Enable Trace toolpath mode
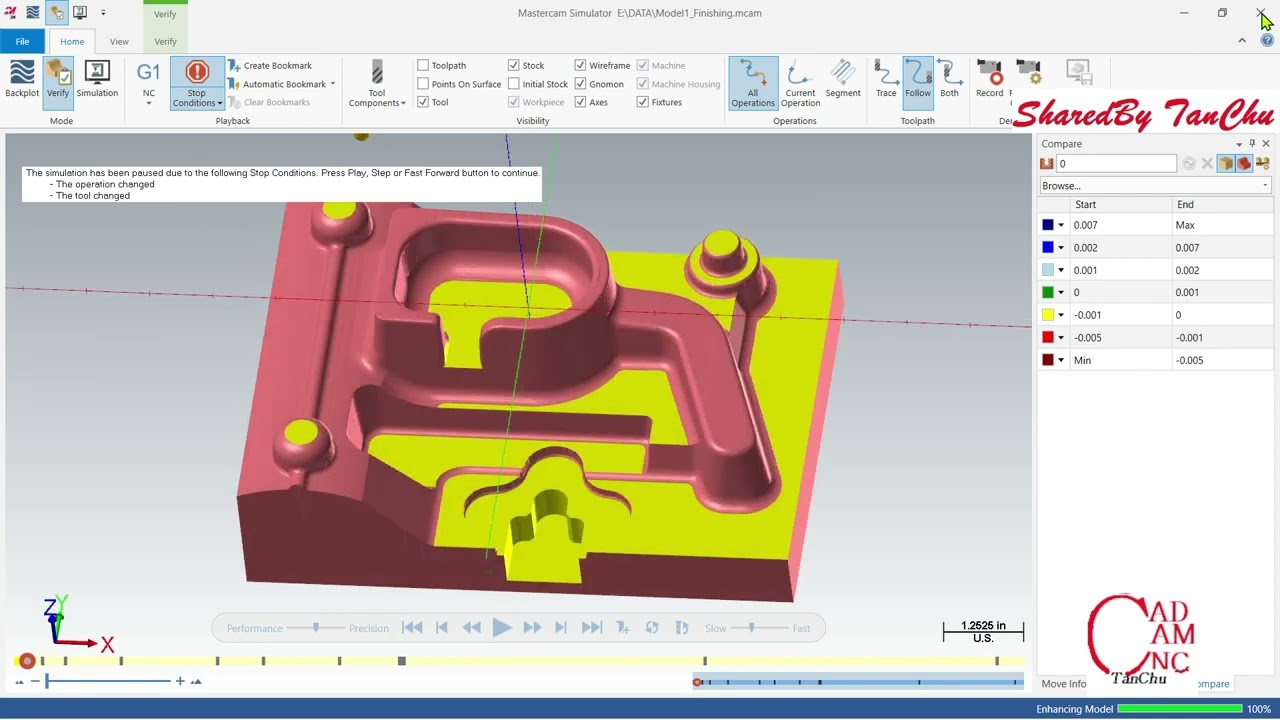This screenshot has width=1280, height=720. tap(886, 80)
